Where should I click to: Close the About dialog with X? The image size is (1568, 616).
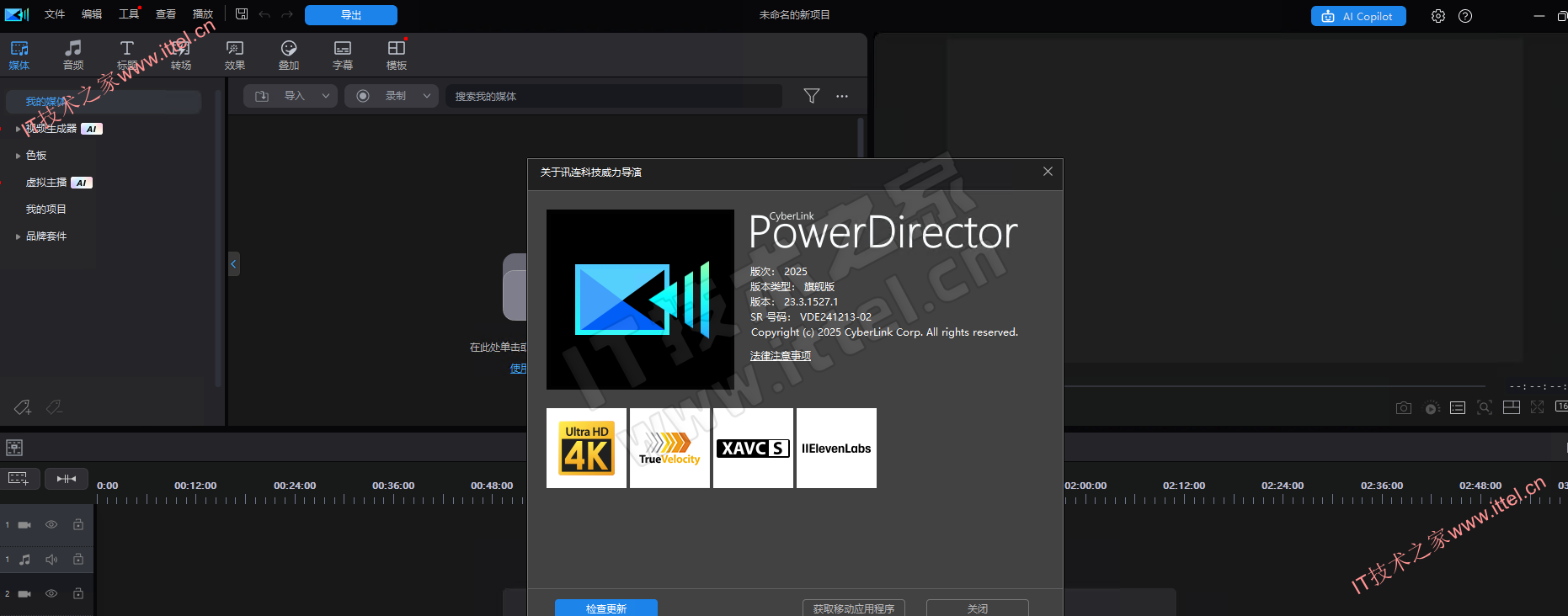(1048, 172)
